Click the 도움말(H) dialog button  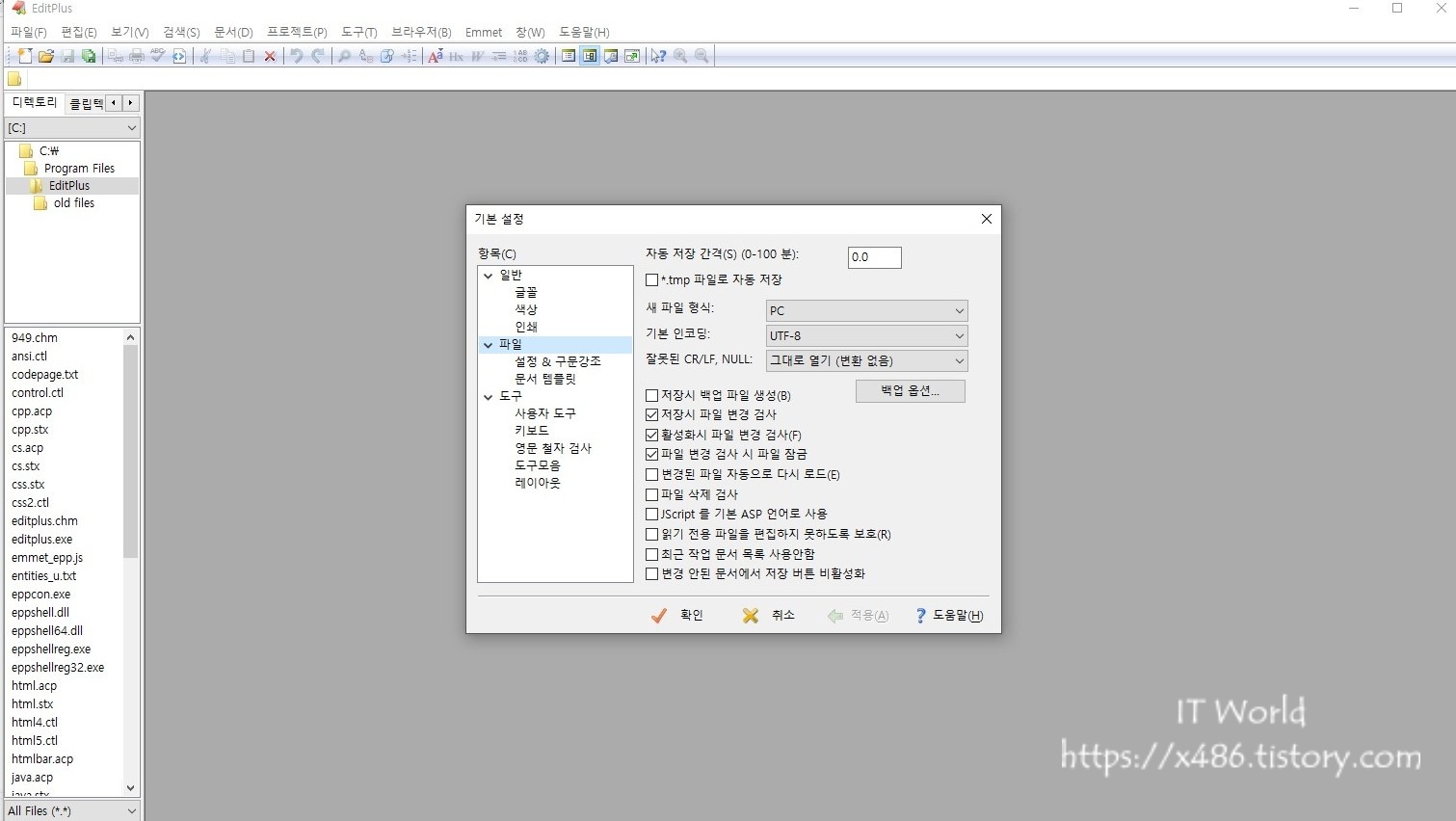(949, 616)
